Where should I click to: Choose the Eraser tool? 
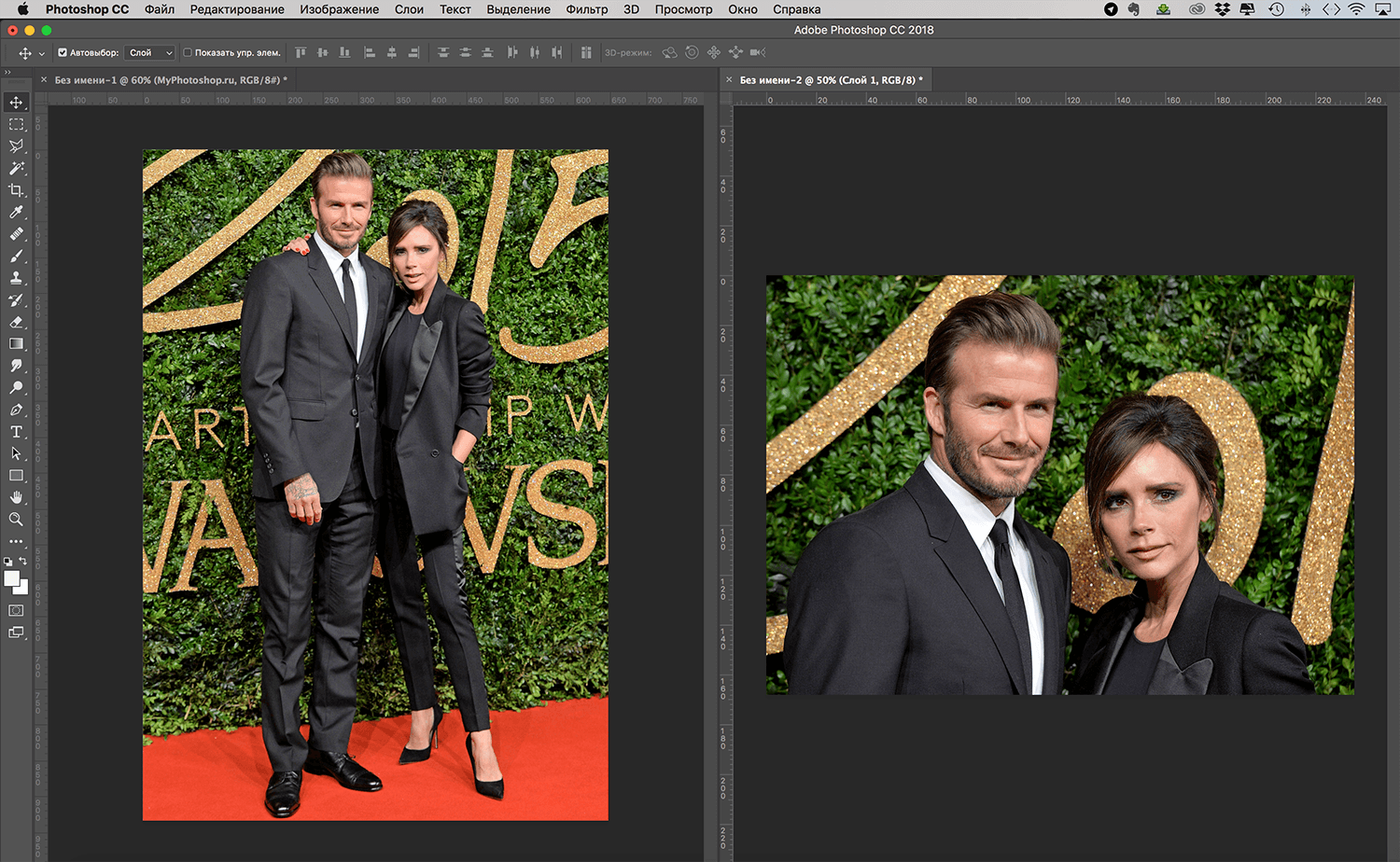tap(16, 322)
